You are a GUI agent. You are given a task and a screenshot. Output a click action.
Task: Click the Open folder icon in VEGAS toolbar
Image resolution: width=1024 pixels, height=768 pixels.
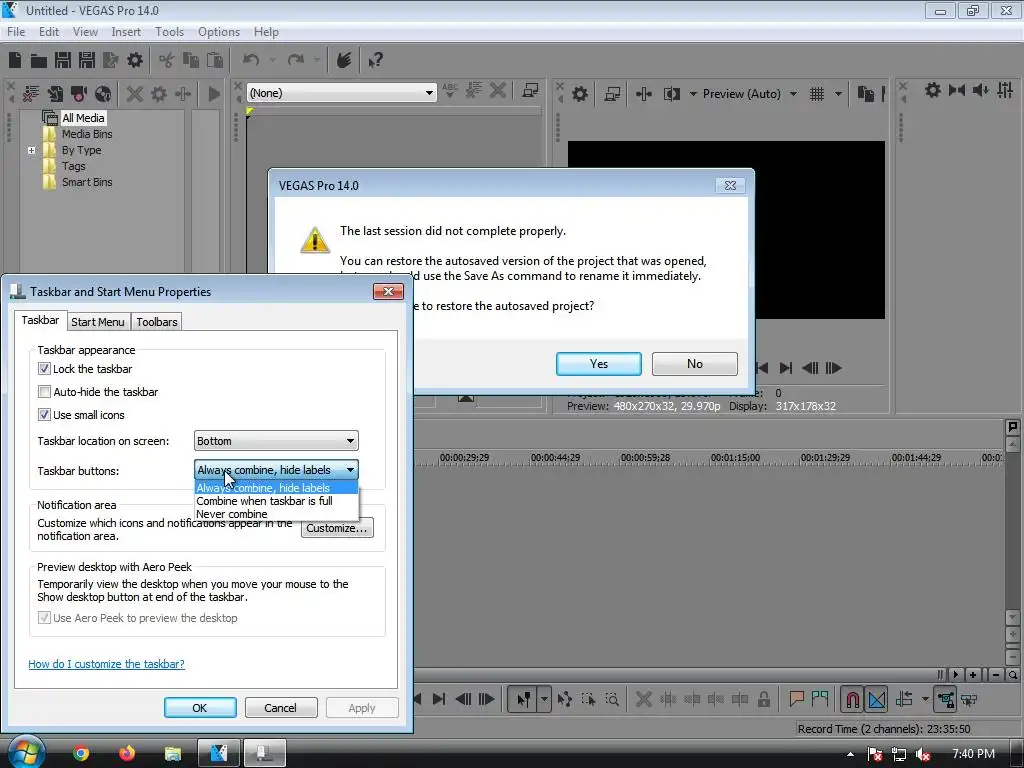pyautogui.click(x=39, y=61)
